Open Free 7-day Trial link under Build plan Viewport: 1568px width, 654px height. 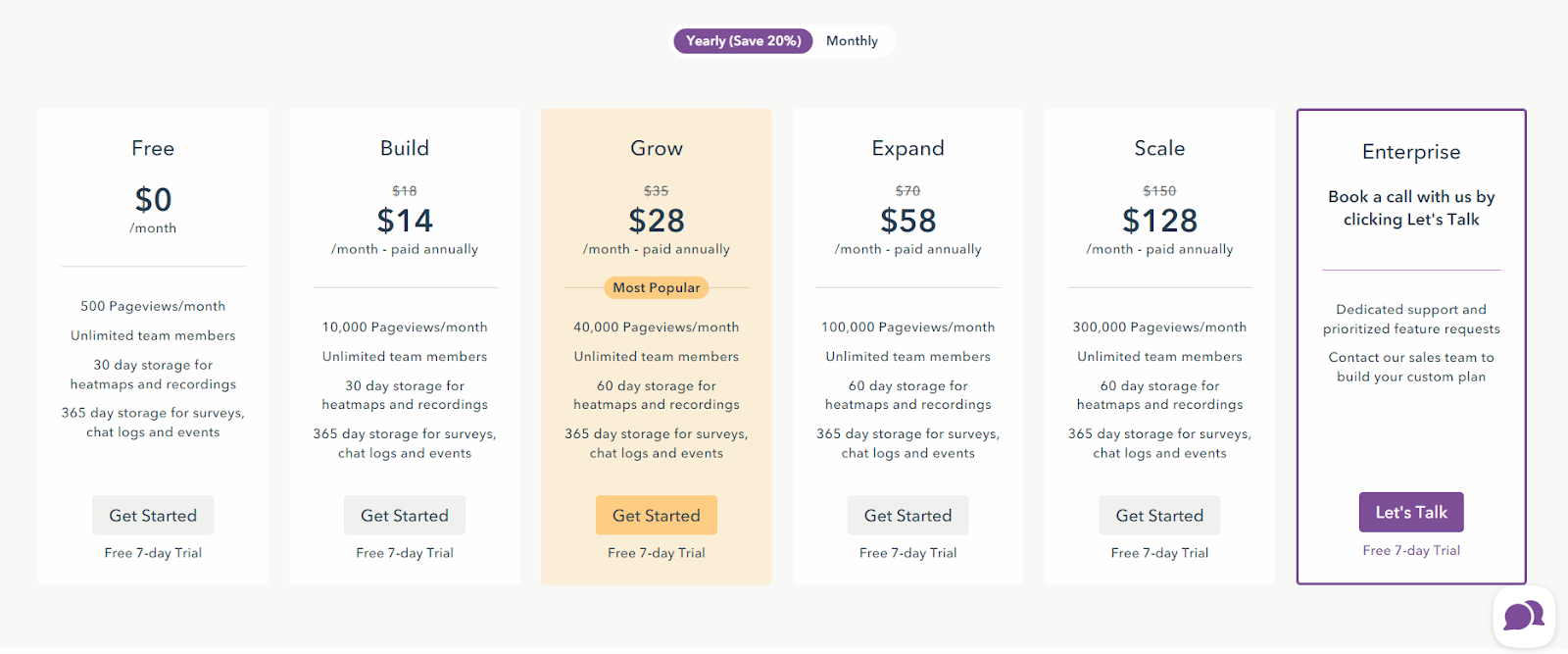[x=405, y=553]
